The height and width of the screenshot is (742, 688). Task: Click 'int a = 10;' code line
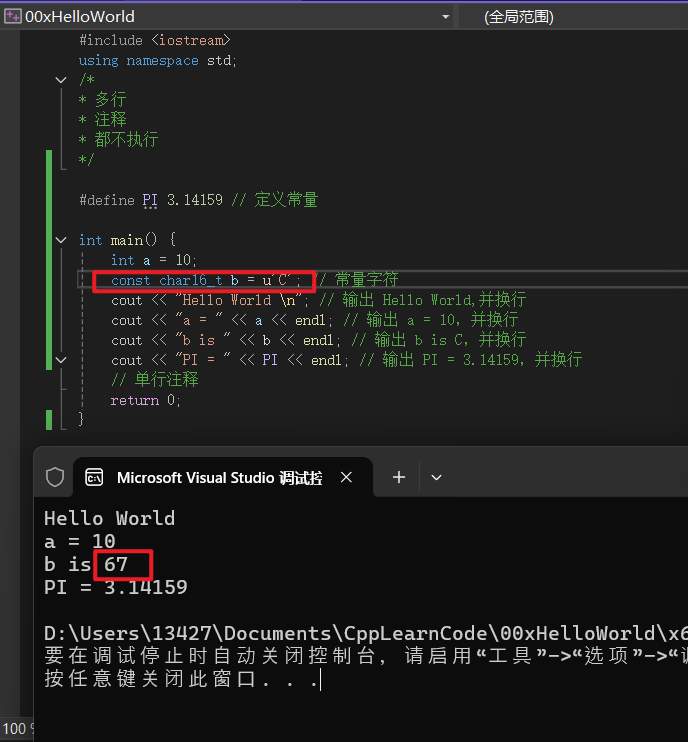(x=154, y=260)
